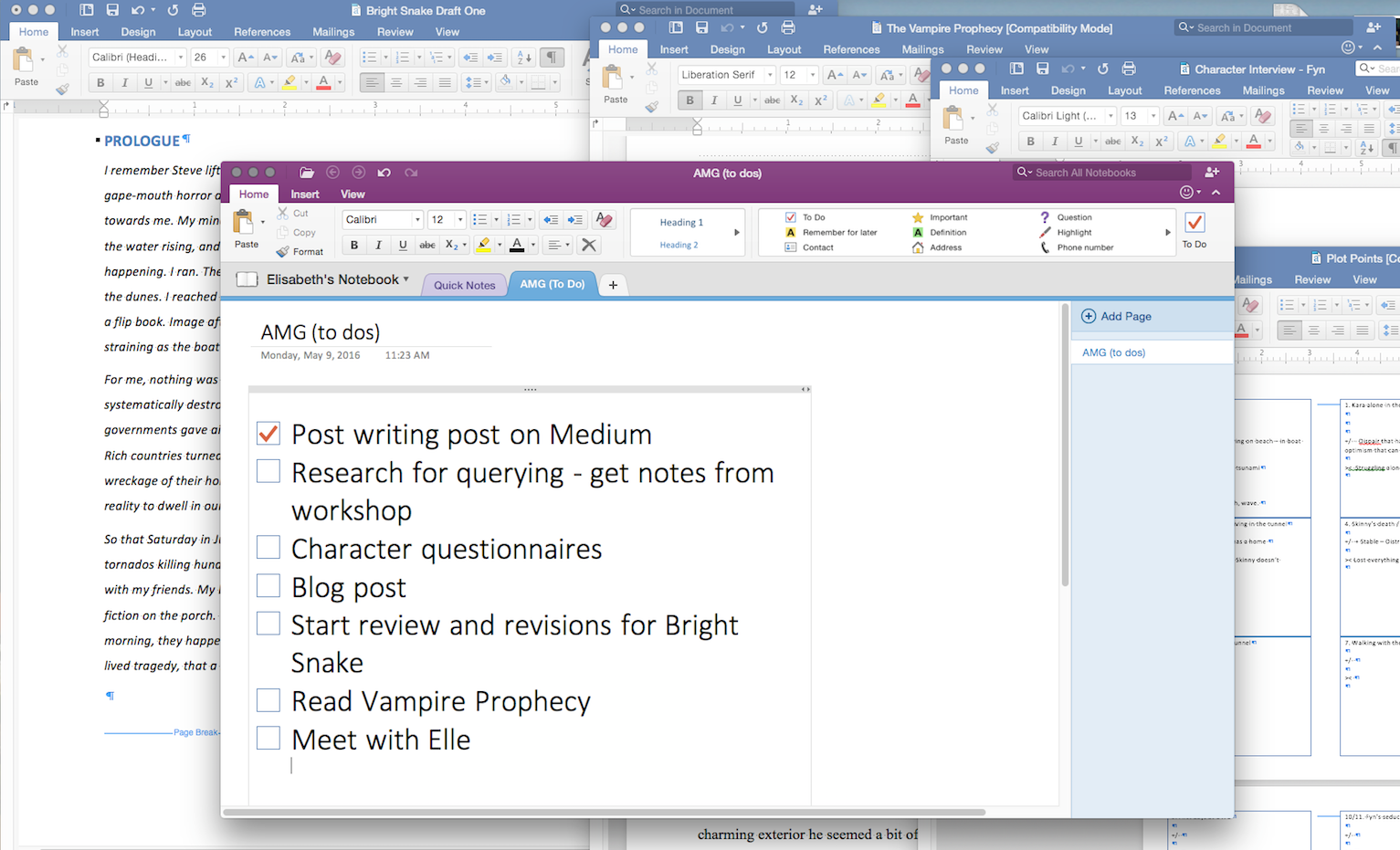Click the X delete icon in OneNote ribbon
Image resolution: width=1400 pixels, height=850 pixels.
[589, 245]
